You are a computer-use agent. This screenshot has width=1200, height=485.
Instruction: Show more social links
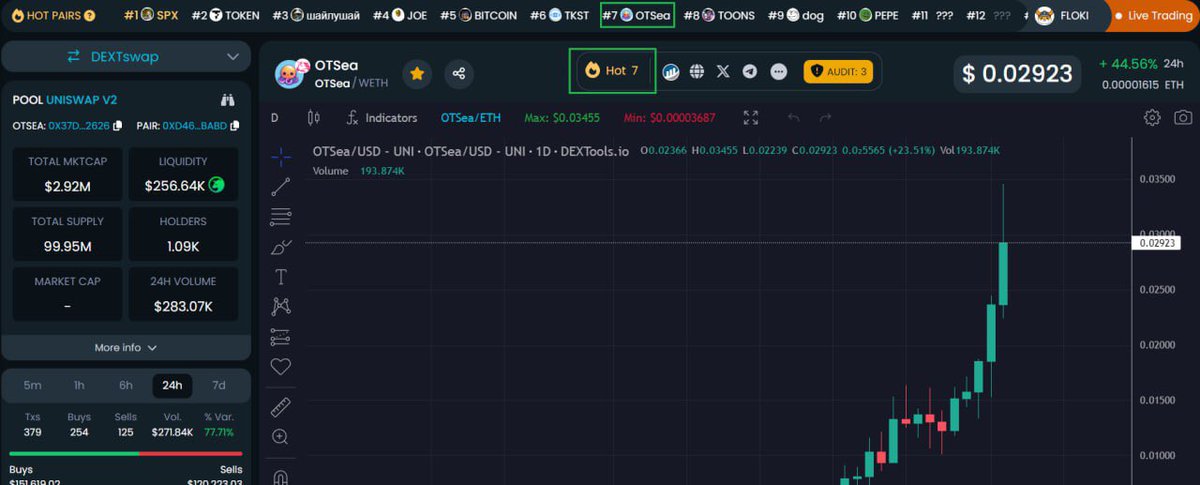pyautogui.click(x=779, y=72)
